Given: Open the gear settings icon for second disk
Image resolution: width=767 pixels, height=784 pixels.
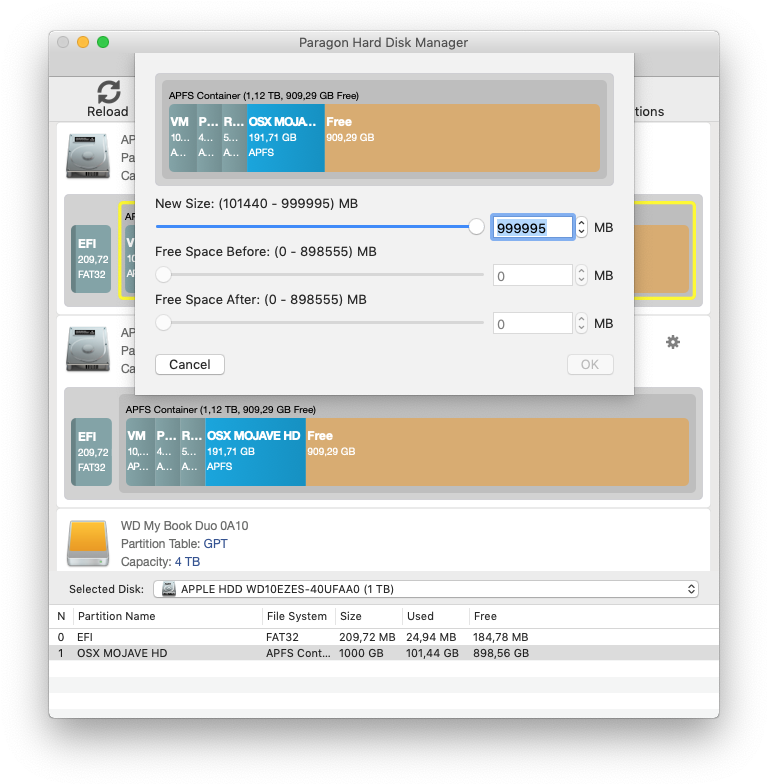Looking at the screenshot, I should pos(672,342).
